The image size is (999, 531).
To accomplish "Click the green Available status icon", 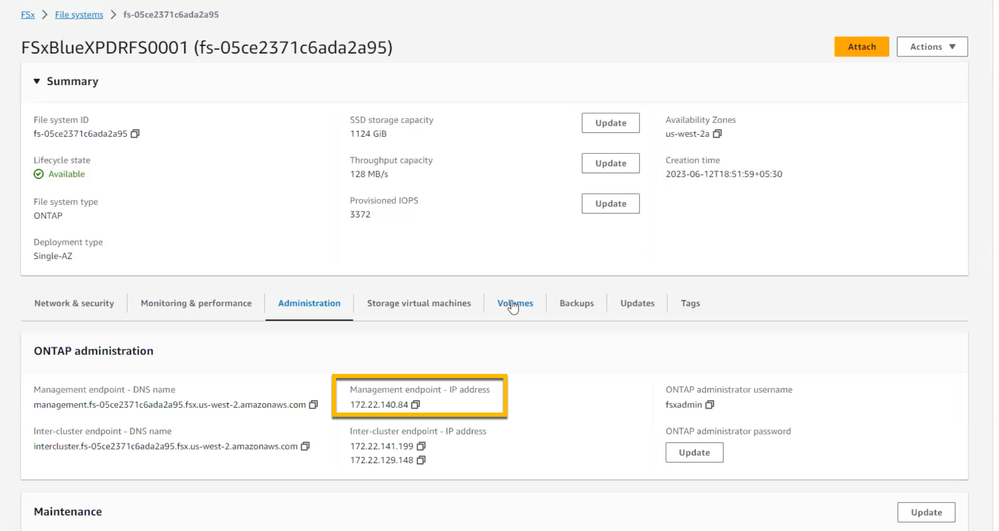I will [39, 174].
